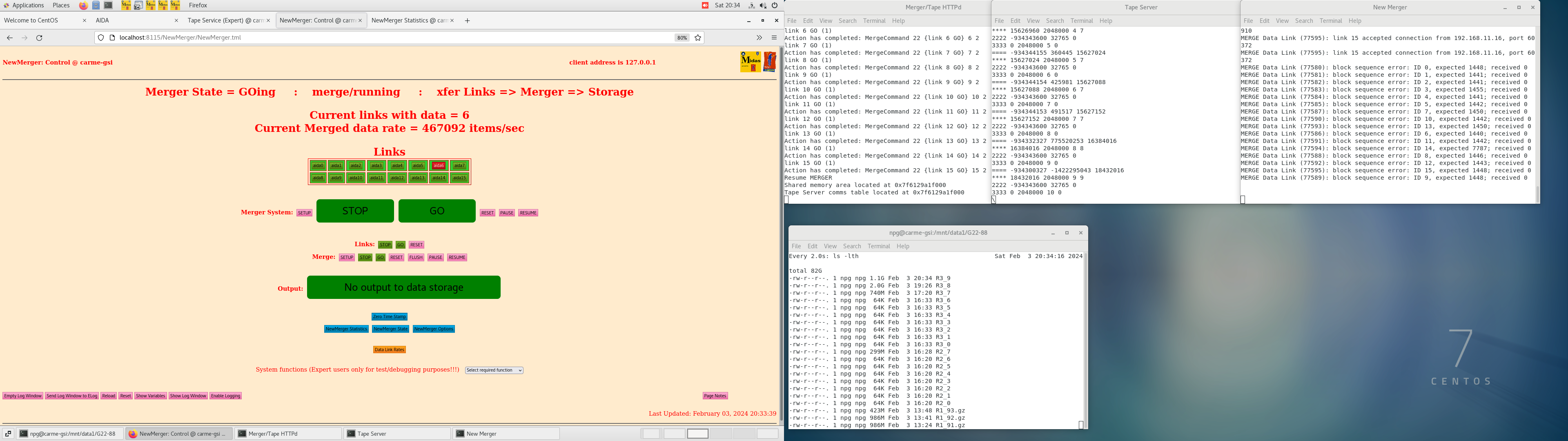Launch Firefox from the top panel icon
Viewport: 1568px width, 441px height.
[83, 5]
